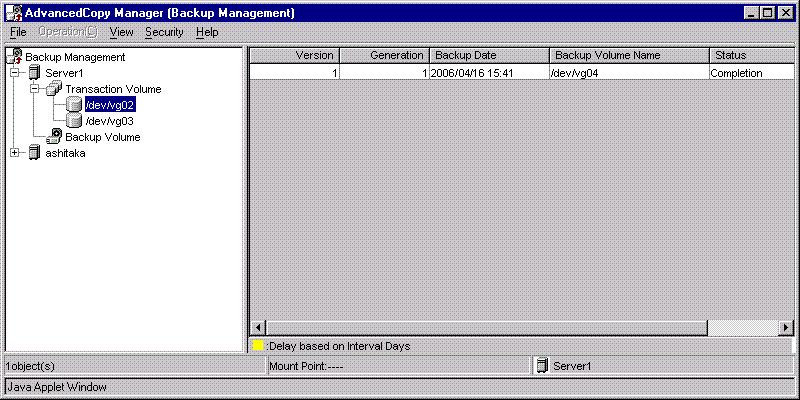Click the /dev/vg03 disk icon
The image size is (800, 400).
(x=74, y=121)
